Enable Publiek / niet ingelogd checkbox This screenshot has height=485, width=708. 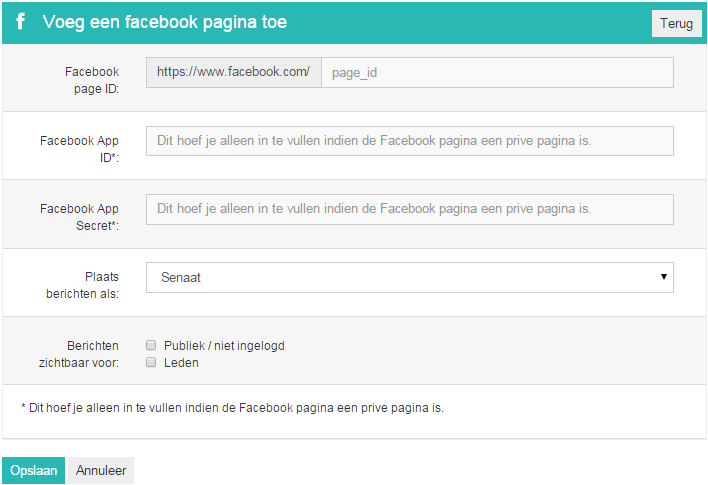pos(151,345)
